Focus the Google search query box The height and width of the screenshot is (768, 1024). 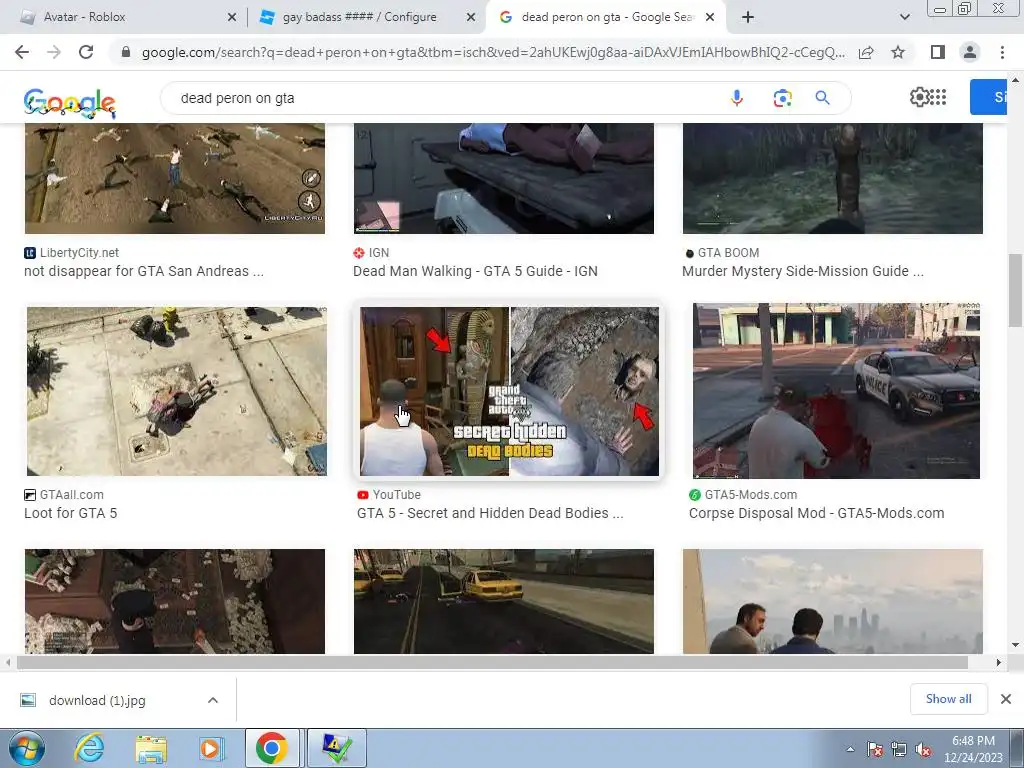pyautogui.click(x=444, y=98)
